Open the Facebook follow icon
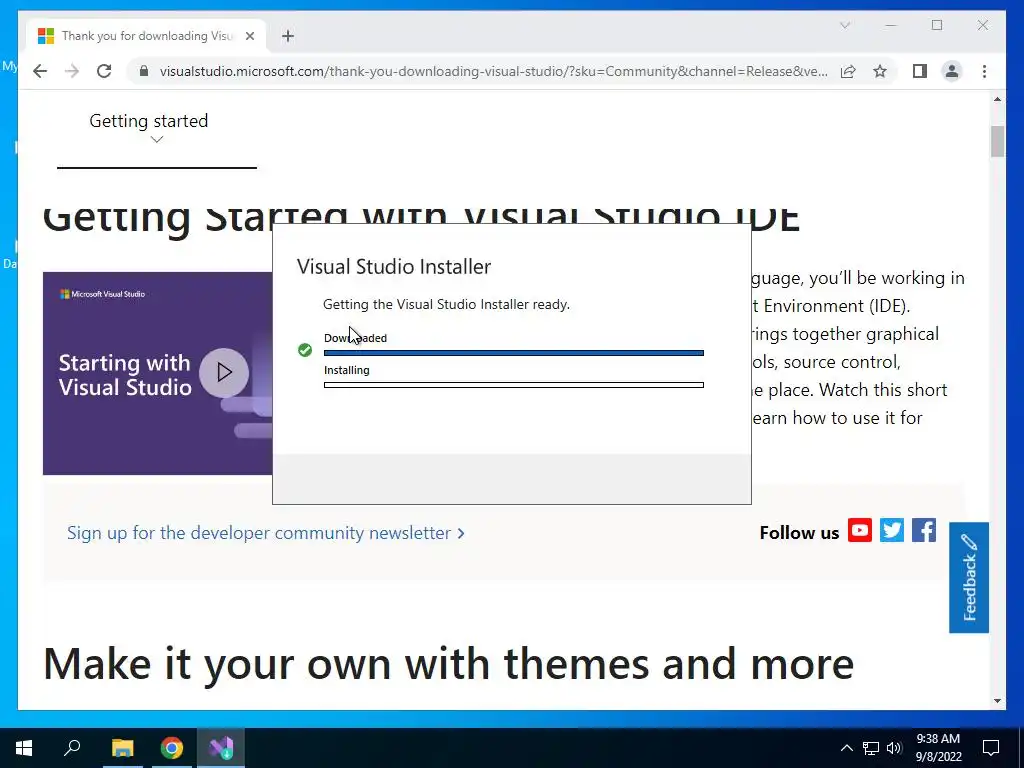The height and width of the screenshot is (768, 1024). (x=923, y=530)
